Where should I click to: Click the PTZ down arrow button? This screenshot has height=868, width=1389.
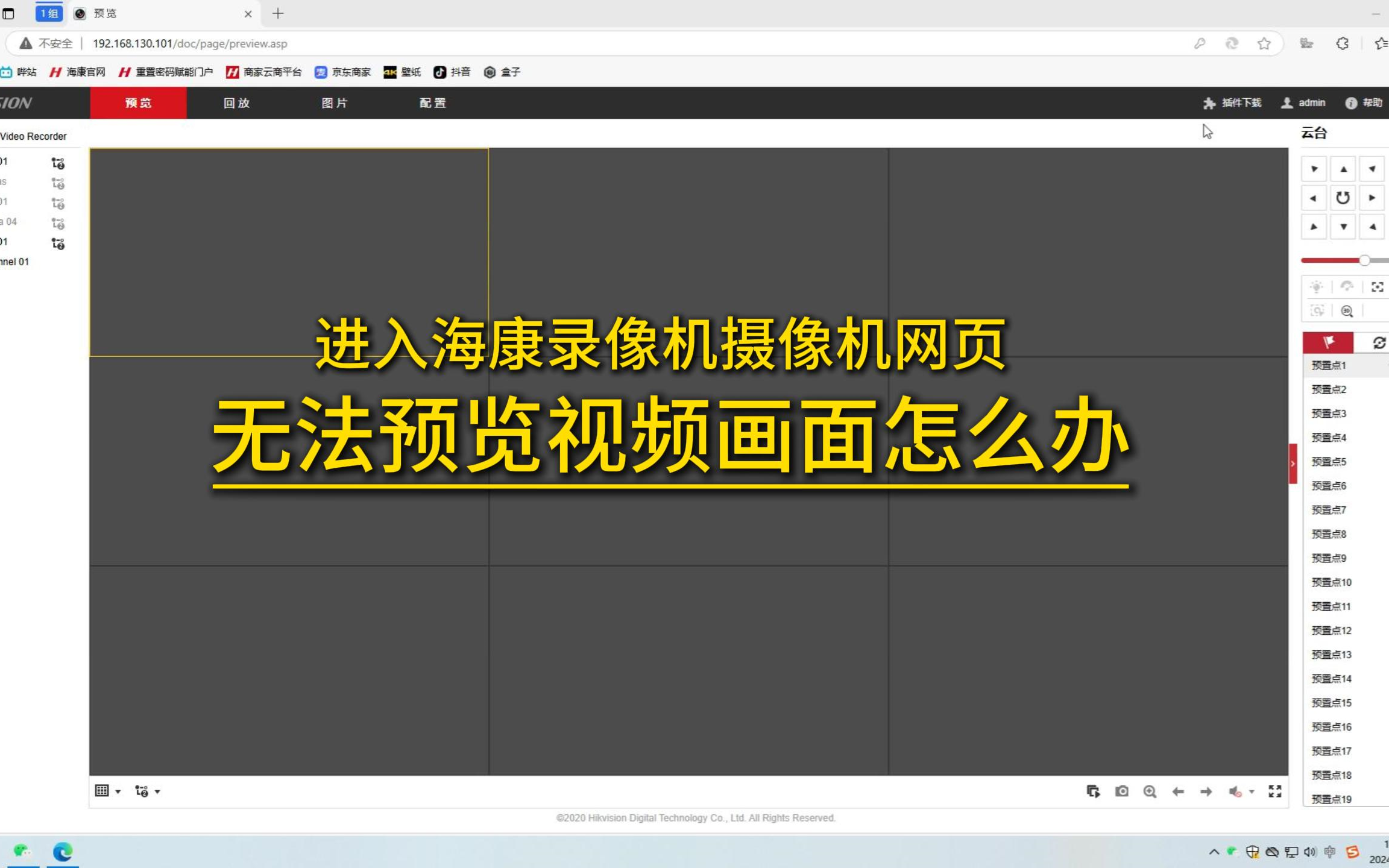click(x=1343, y=227)
